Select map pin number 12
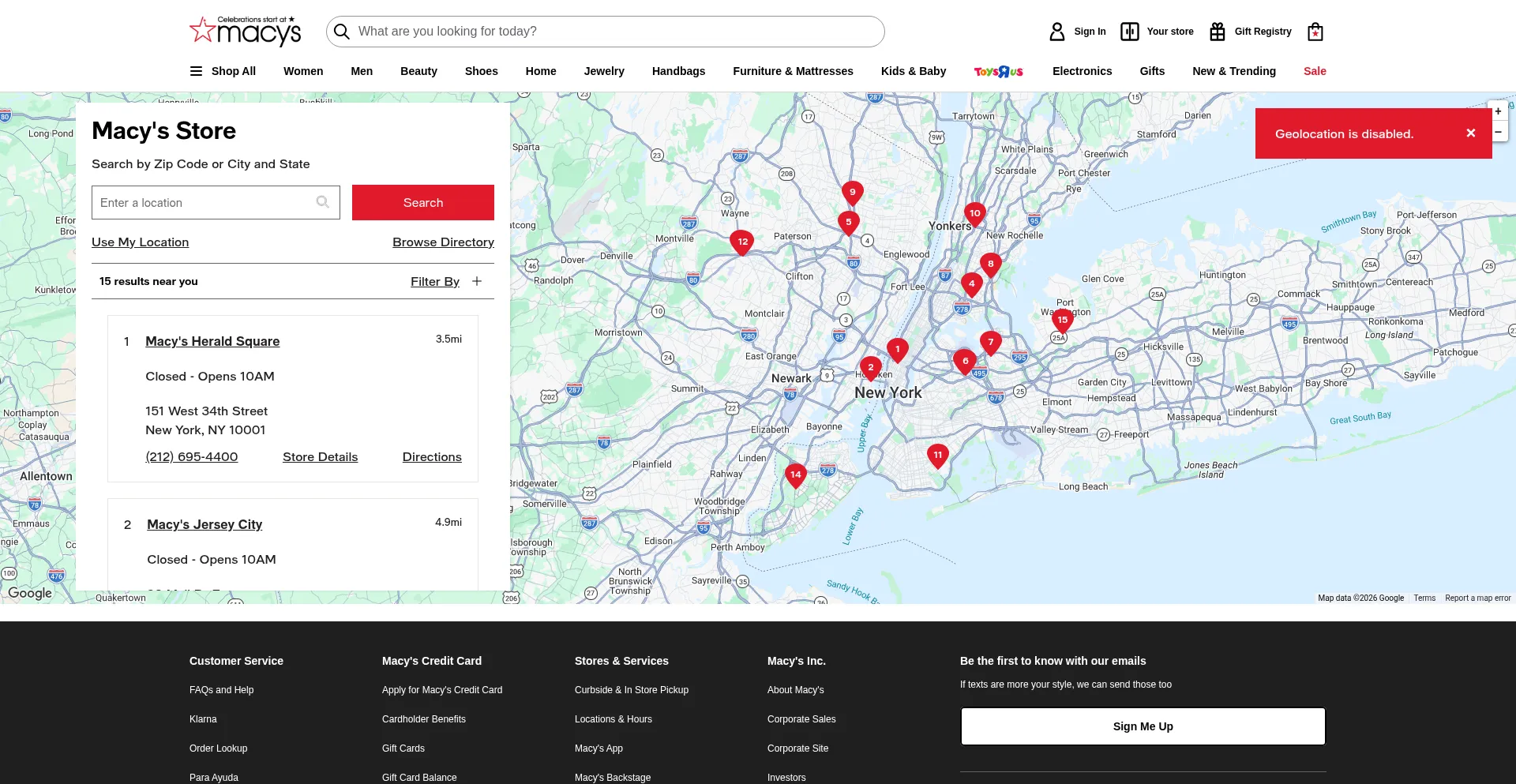This screenshot has width=1516, height=784. coord(743,243)
